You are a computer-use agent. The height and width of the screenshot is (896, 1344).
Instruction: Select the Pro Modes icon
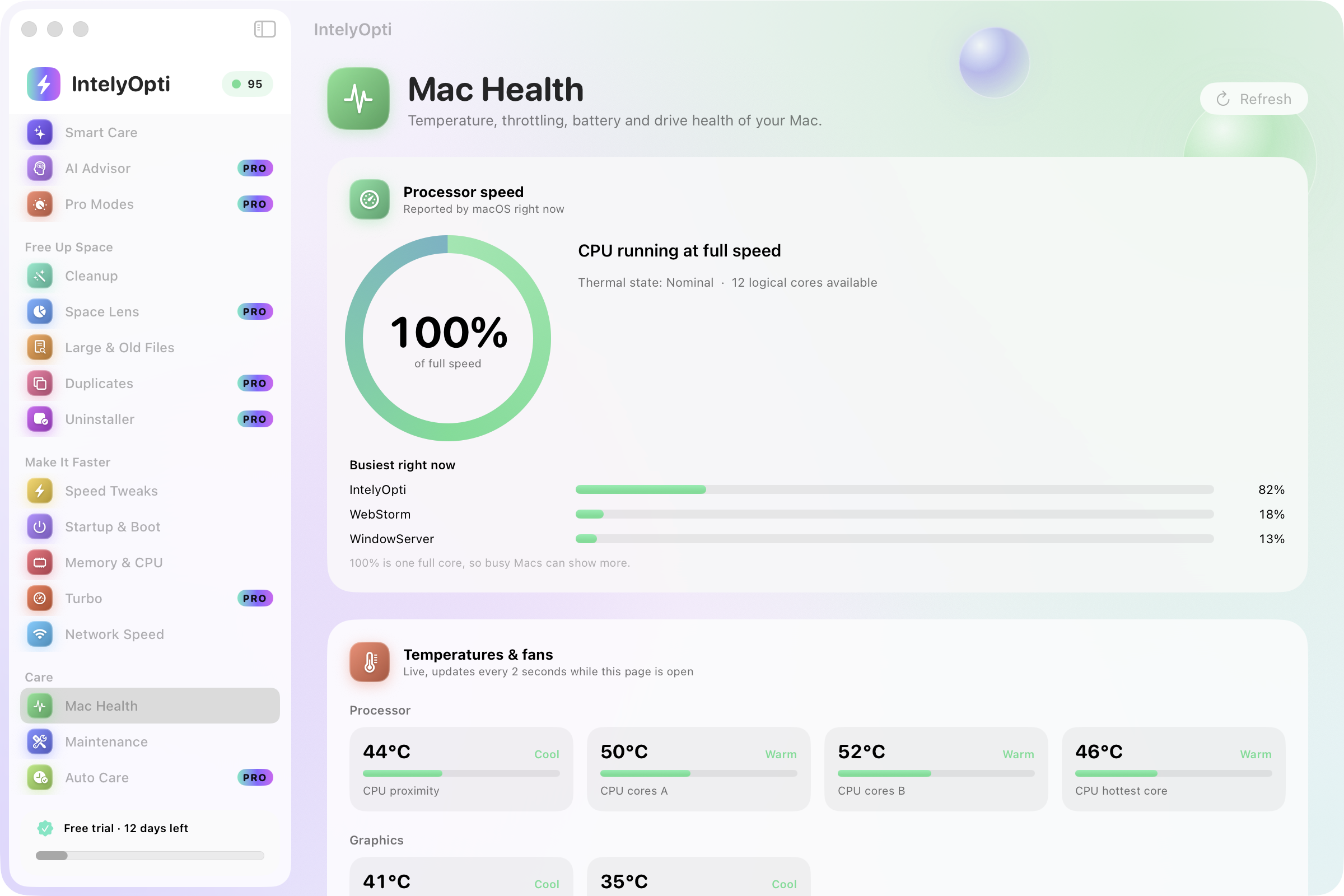coord(40,204)
